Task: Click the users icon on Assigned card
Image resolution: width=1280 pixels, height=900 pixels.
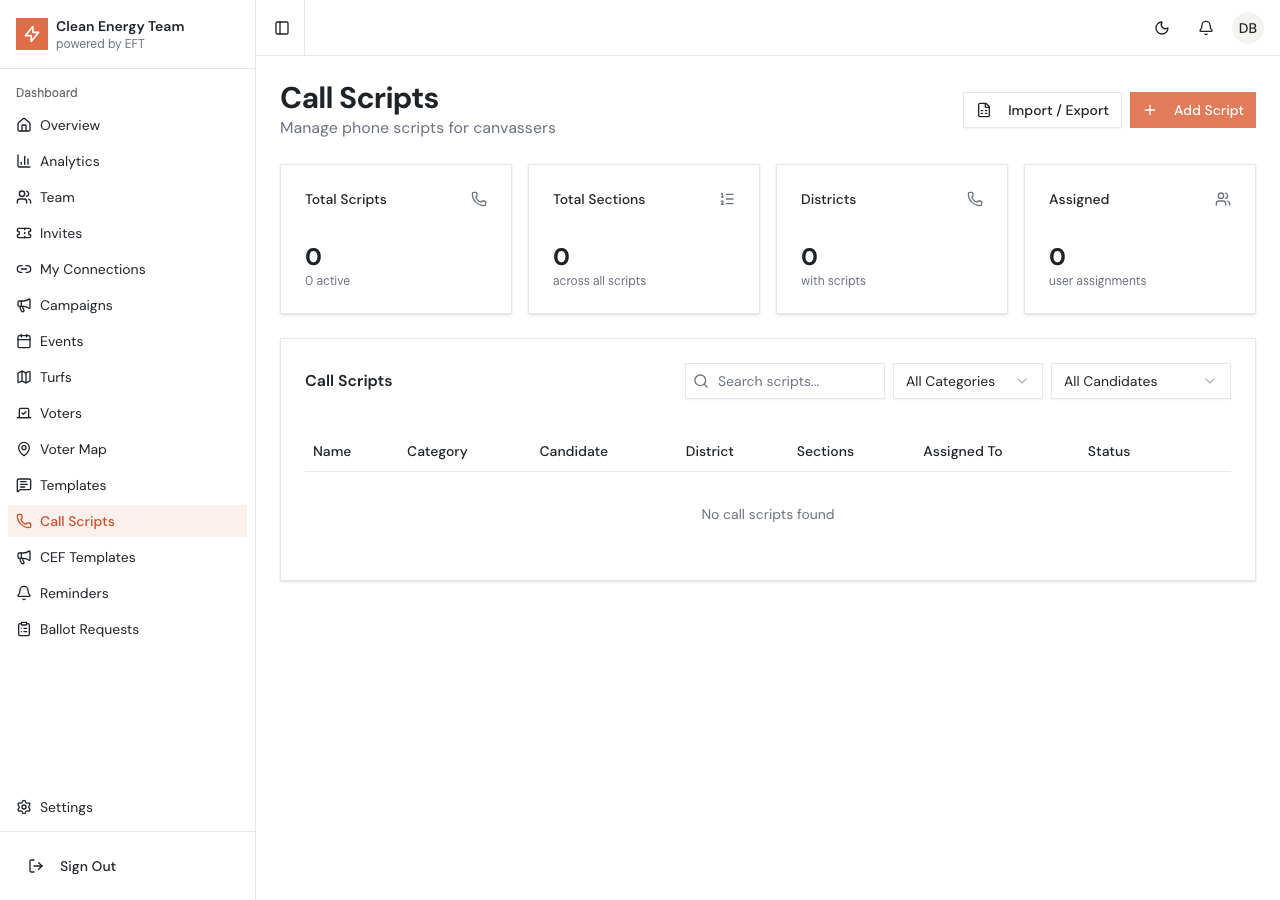Action: point(1223,199)
